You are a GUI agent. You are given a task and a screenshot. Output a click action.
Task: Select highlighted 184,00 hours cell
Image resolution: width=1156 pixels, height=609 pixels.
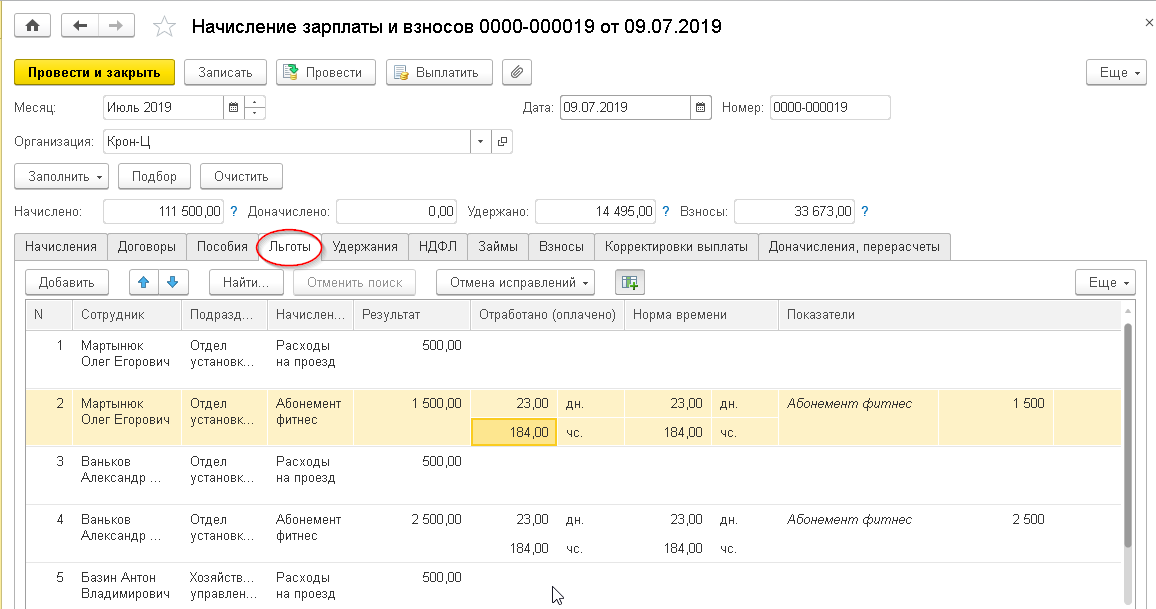pos(514,432)
